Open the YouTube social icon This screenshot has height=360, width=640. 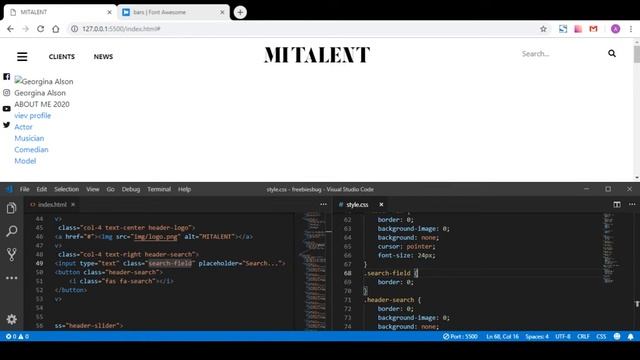[x=7, y=109]
